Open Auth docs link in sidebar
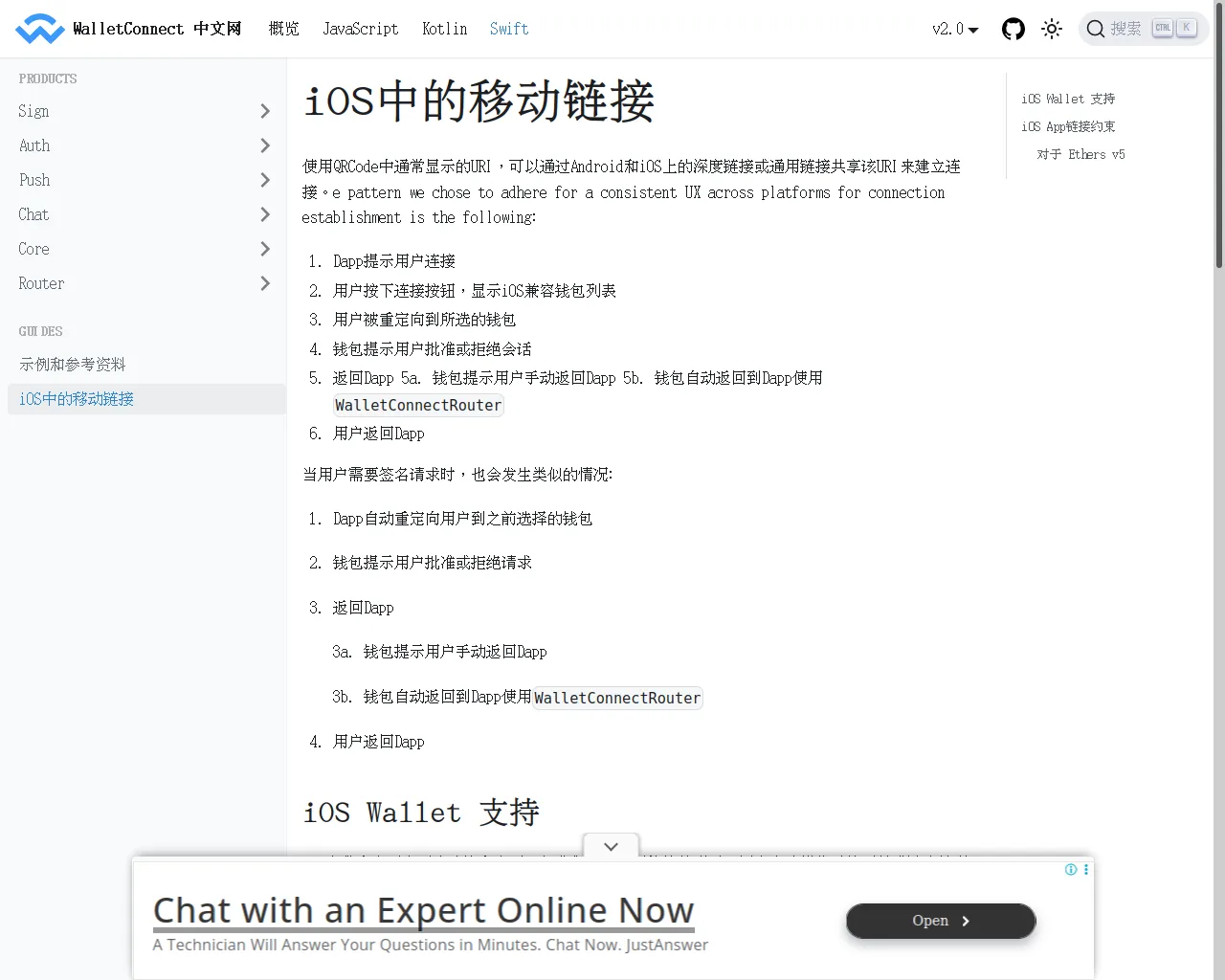 click(x=34, y=145)
